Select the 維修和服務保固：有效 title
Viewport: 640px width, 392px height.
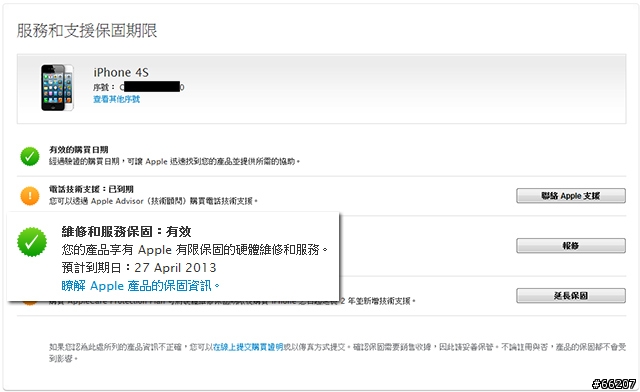click(126, 232)
